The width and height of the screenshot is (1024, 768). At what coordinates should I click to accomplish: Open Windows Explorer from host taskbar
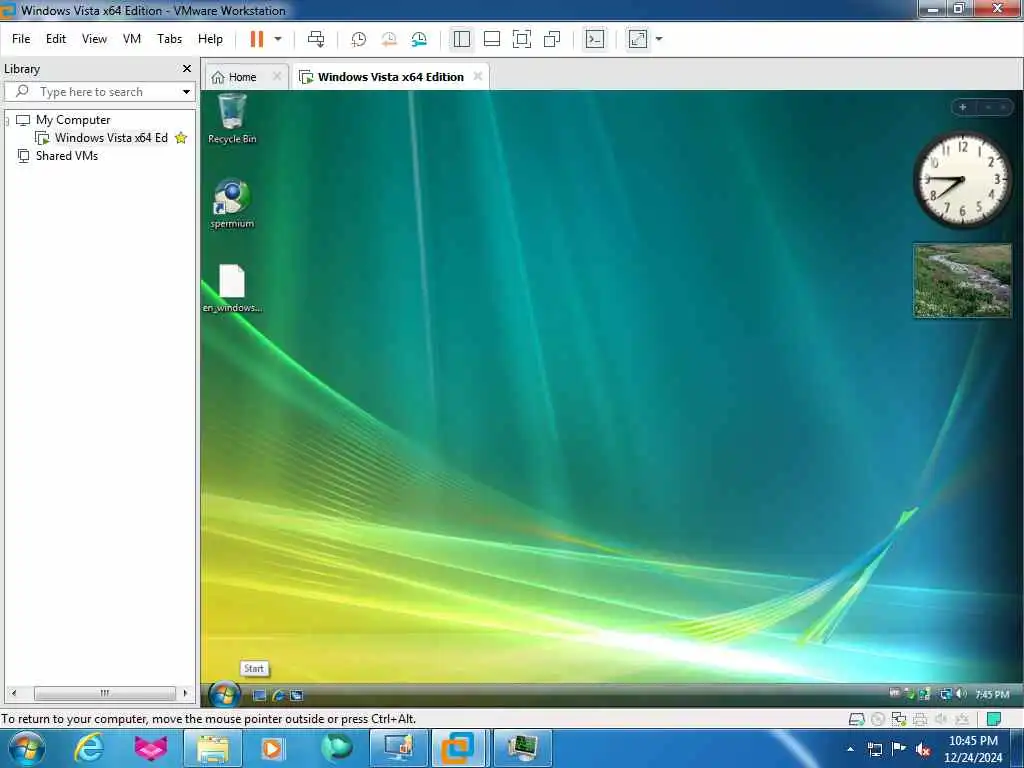tap(213, 748)
